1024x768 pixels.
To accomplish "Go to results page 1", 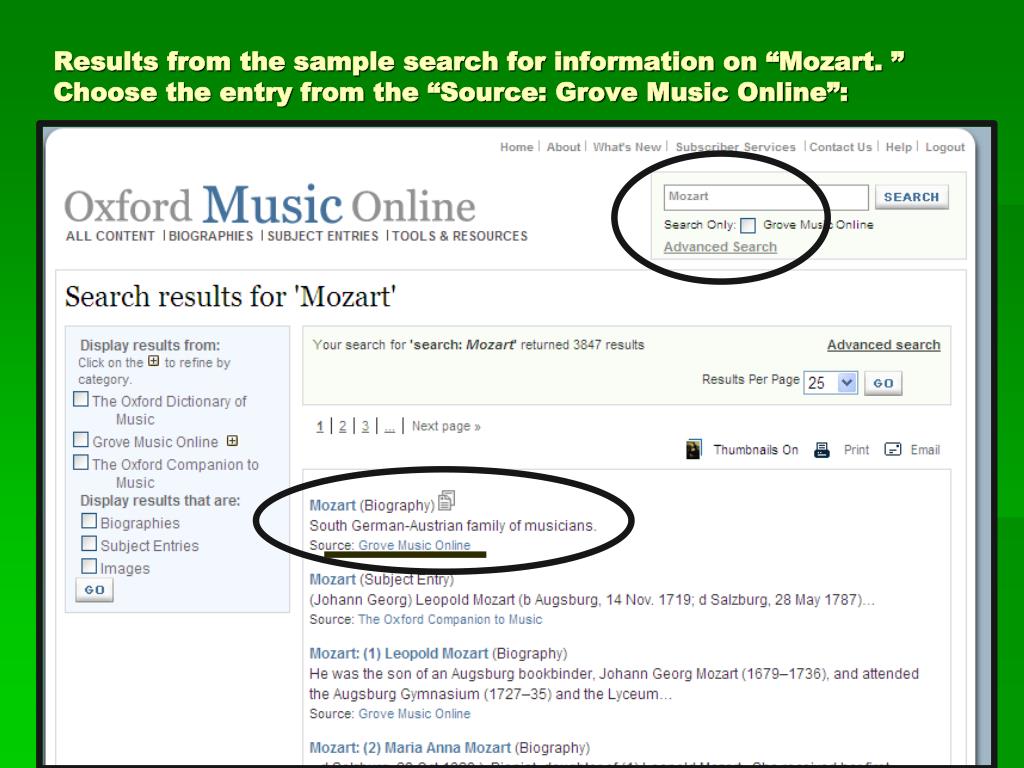I will pyautogui.click(x=320, y=426).
